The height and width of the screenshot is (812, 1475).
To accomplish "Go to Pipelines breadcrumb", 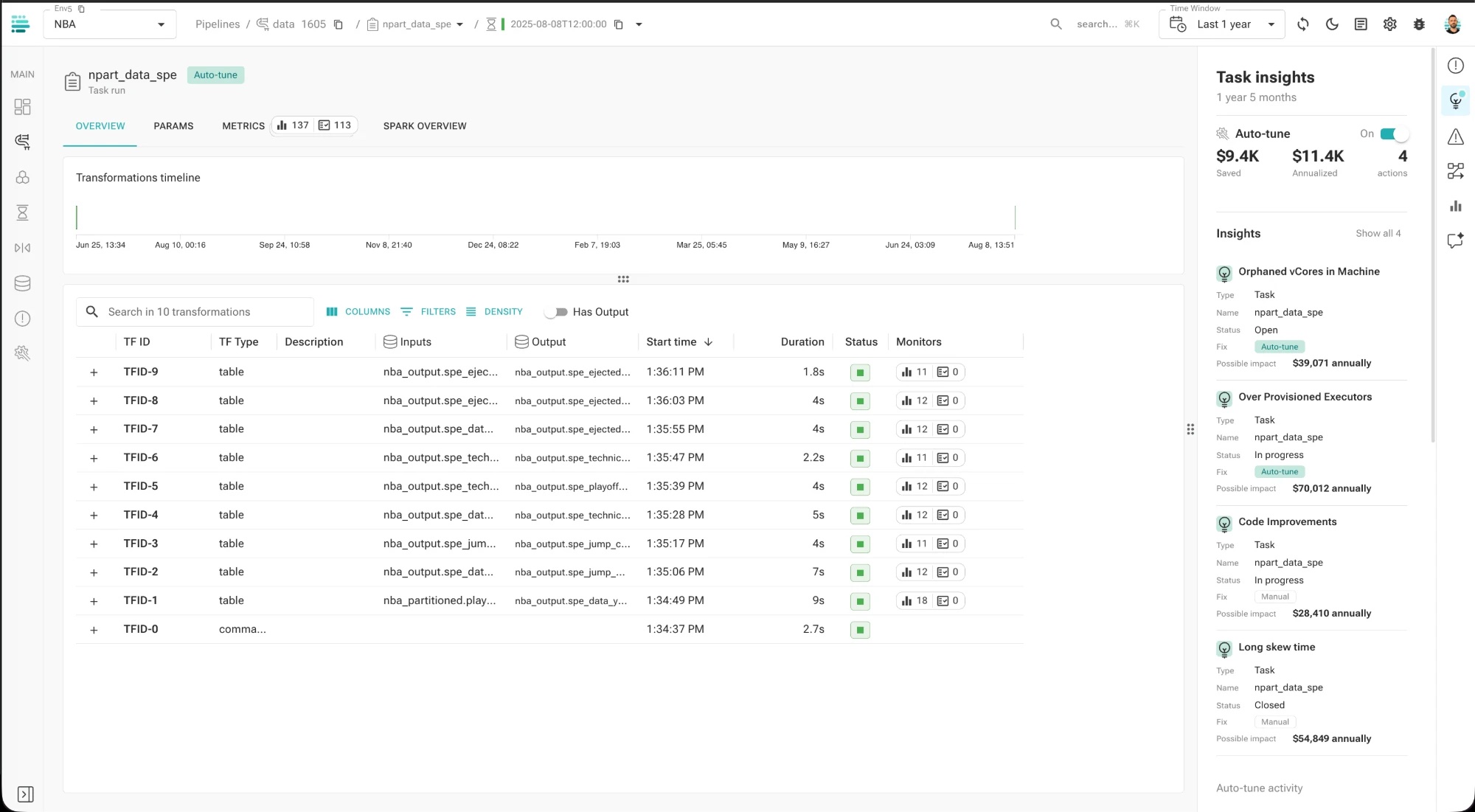I will [218, 24].
